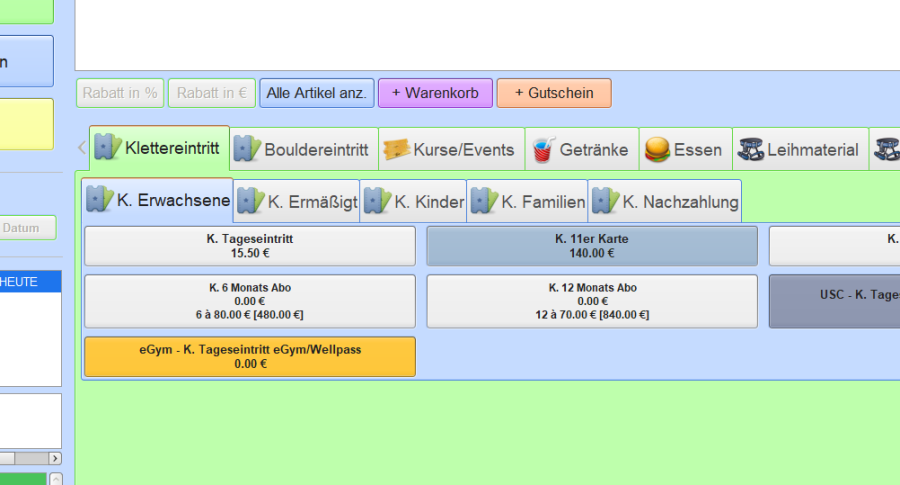The image size is (900, 485).
Task: Click the + Gutschein button
Action: click(554, 93)
